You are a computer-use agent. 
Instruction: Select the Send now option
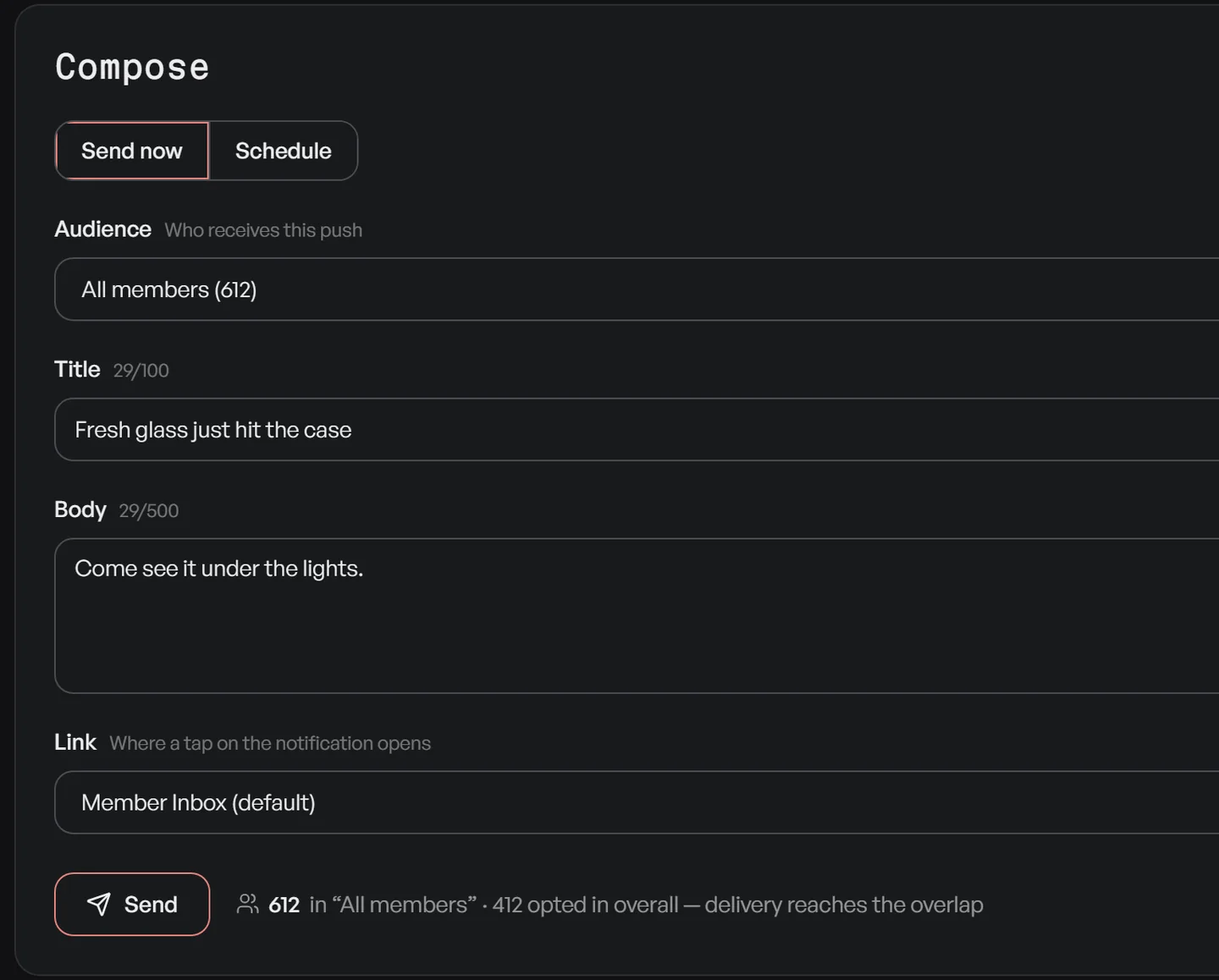132,151
